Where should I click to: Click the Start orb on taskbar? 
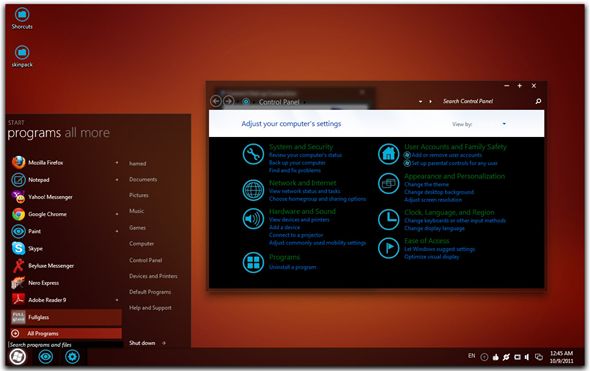pyautogui.click(x=18, y=356)
